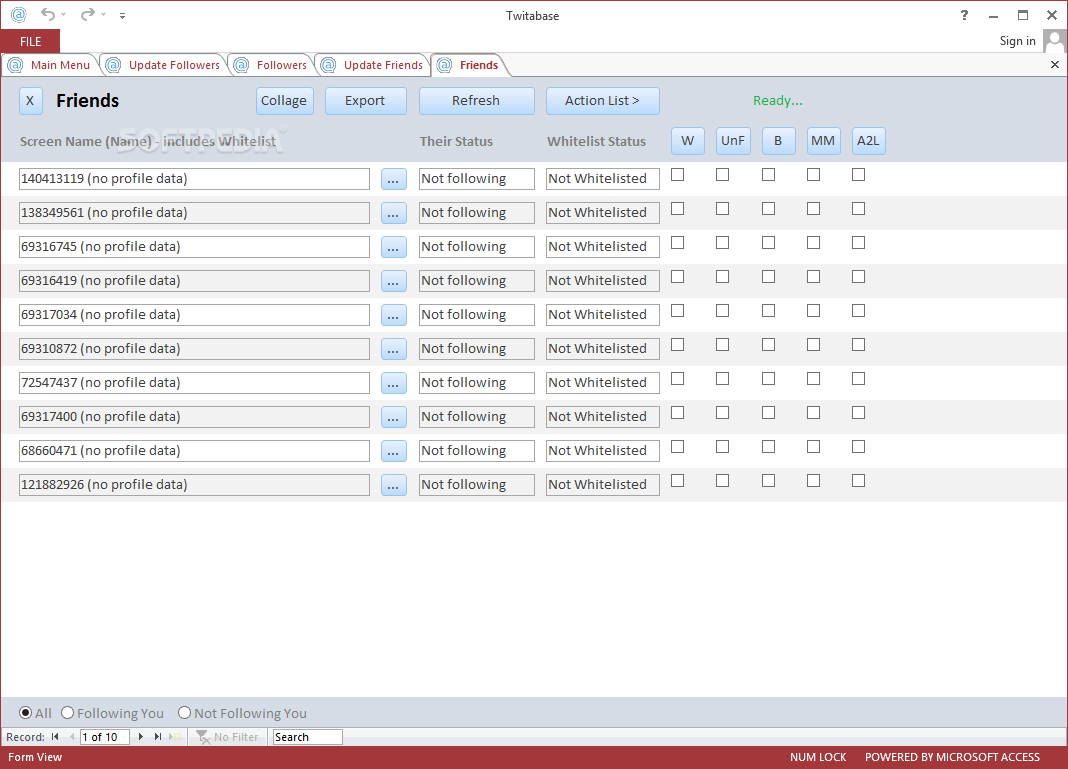Image resolution: width=1068 pixels, height=769 pixels.
Task: Click the screen name field 140413119
Action: point(194,179)
